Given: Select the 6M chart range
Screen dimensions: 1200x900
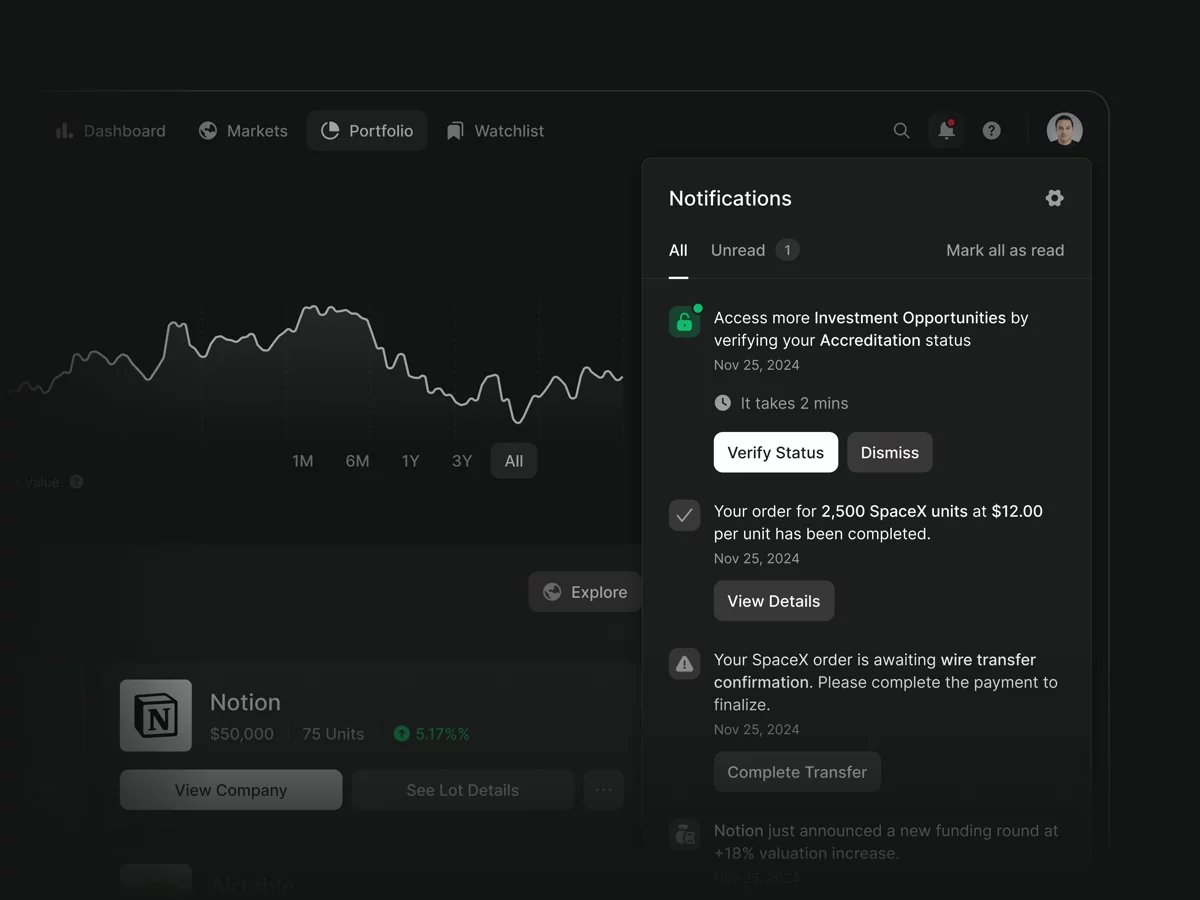Looking at the screenshot, I should (x=357, y=461).
